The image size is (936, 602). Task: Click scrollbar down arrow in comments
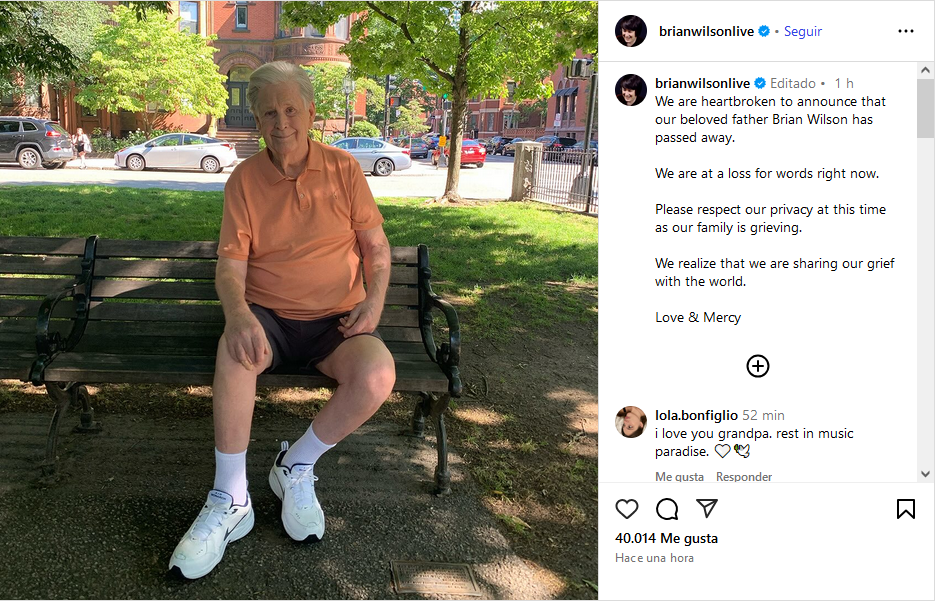[925, 474]
